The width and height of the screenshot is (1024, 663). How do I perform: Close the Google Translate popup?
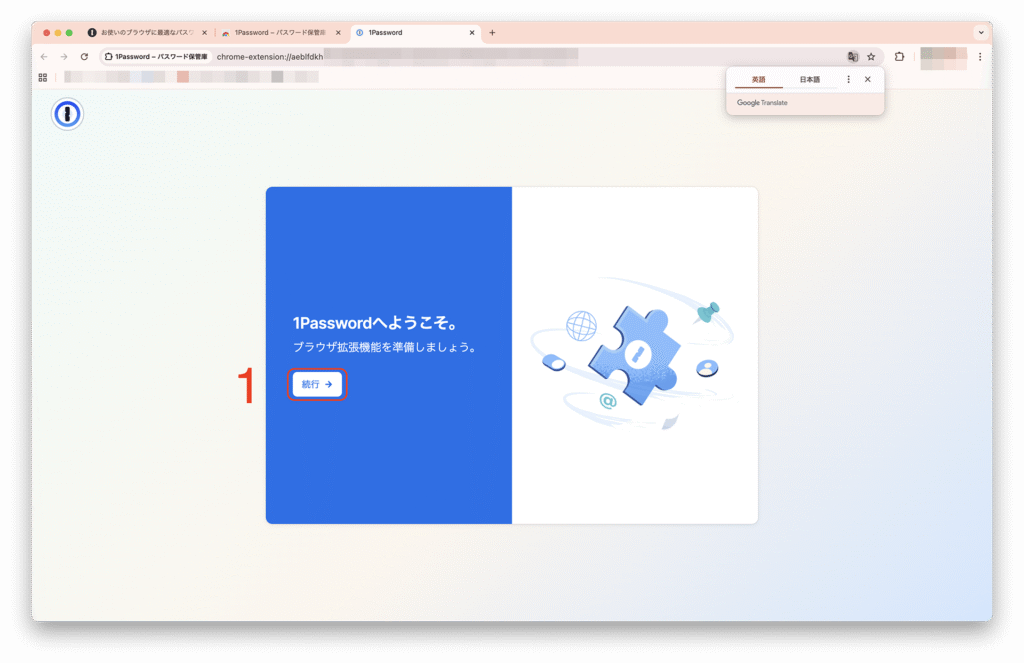[x=868, y=80]
